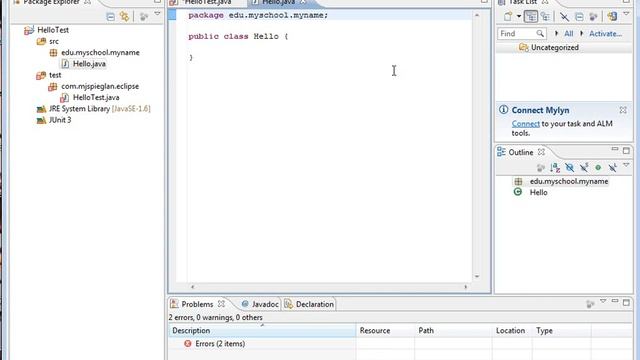Close the Problems tab

[x=221, y=304]
